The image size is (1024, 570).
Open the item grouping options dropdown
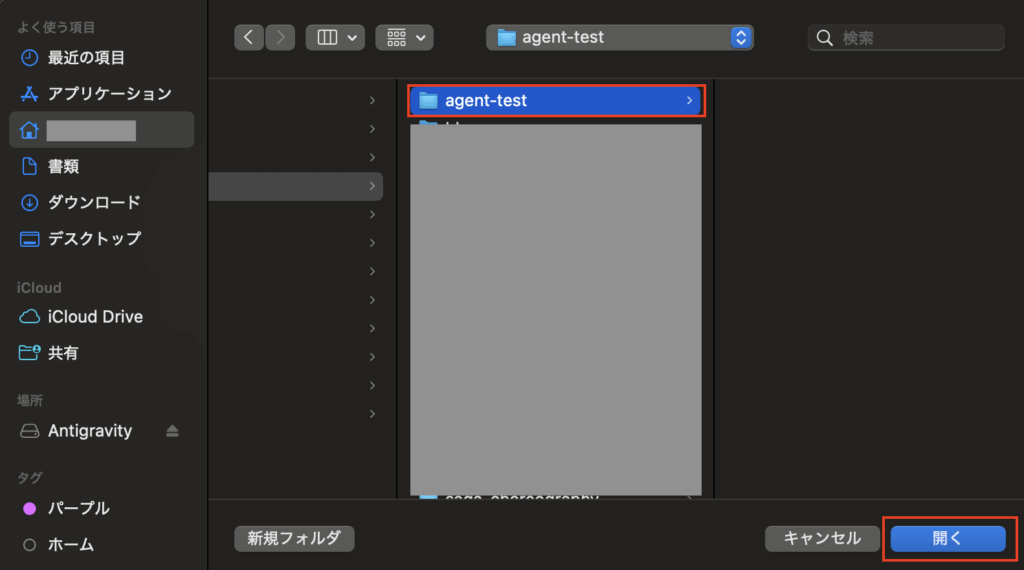coord(404,38)
